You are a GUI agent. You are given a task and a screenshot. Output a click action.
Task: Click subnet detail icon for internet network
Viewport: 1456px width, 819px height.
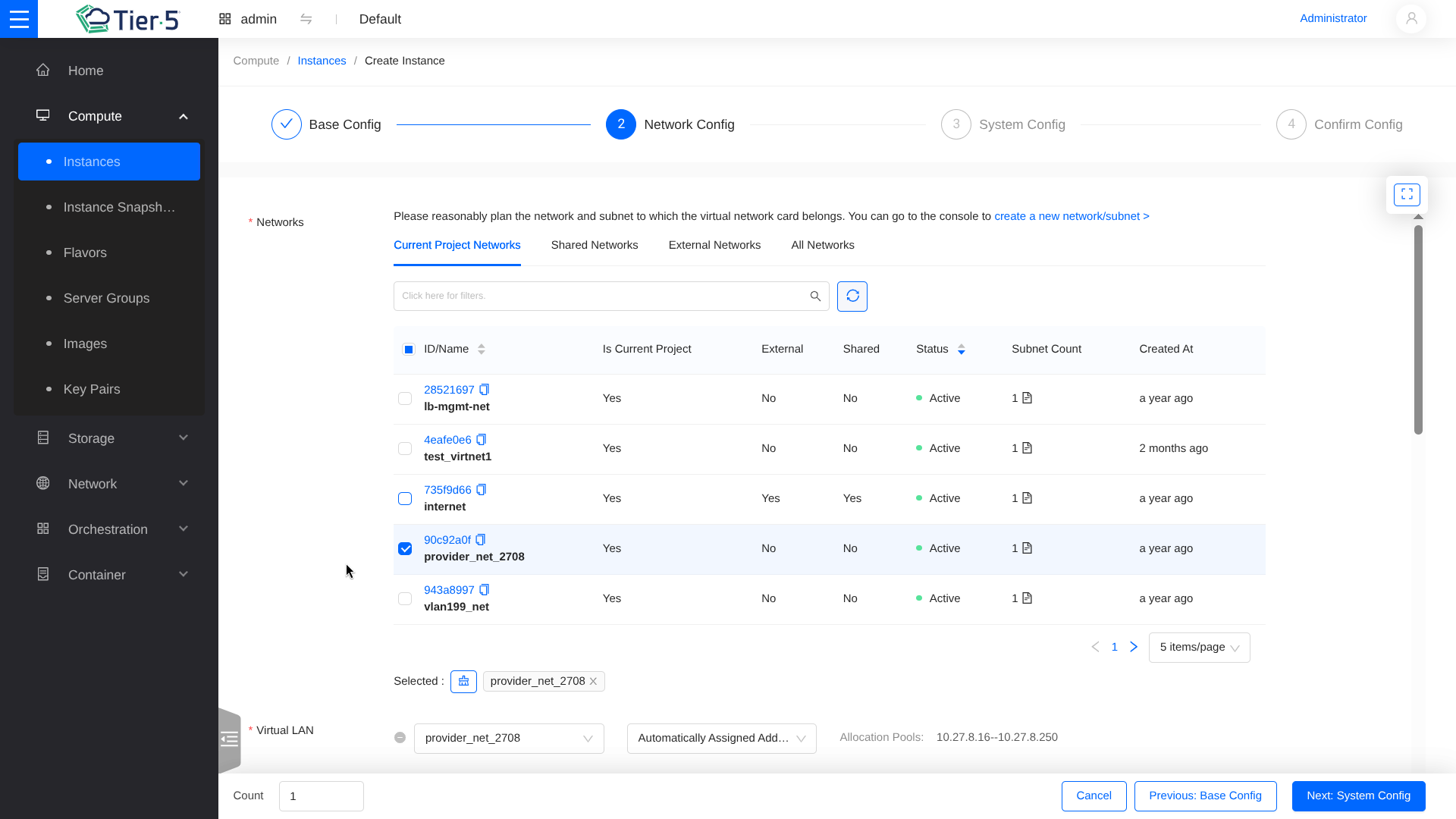tap(1027, 498)
